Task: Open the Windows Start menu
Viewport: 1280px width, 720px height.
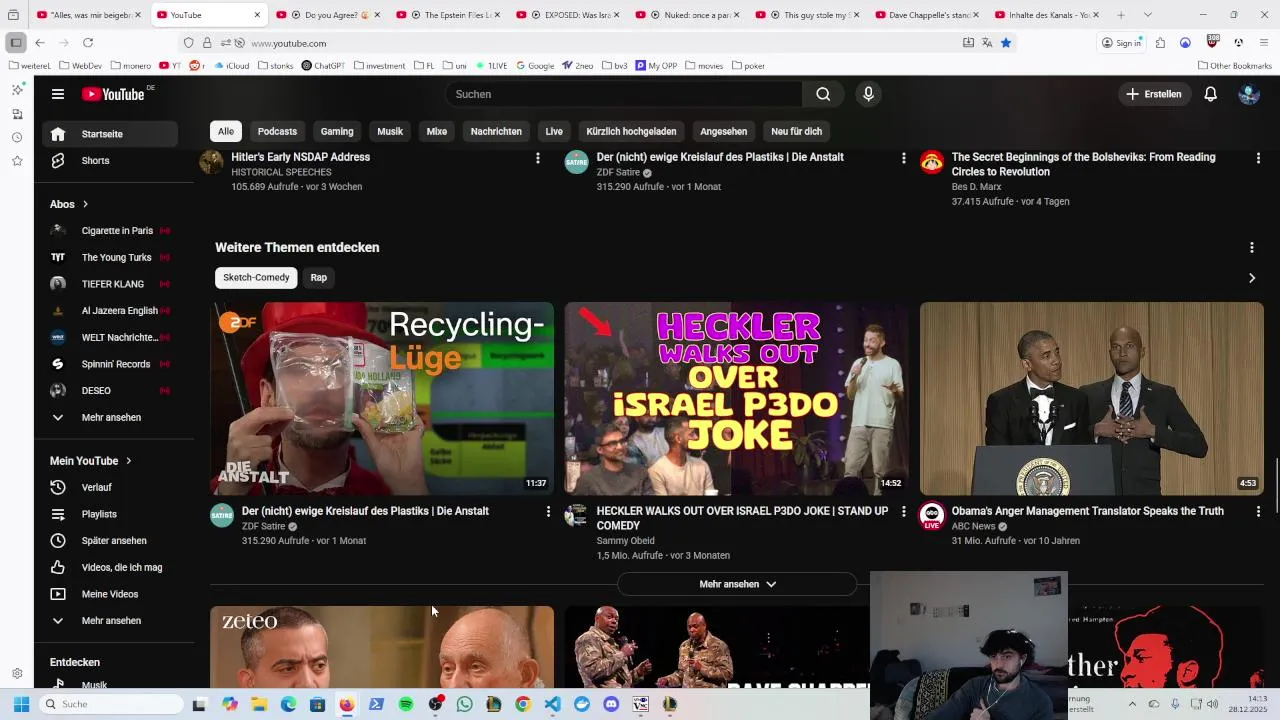Action: pos(21,704)
